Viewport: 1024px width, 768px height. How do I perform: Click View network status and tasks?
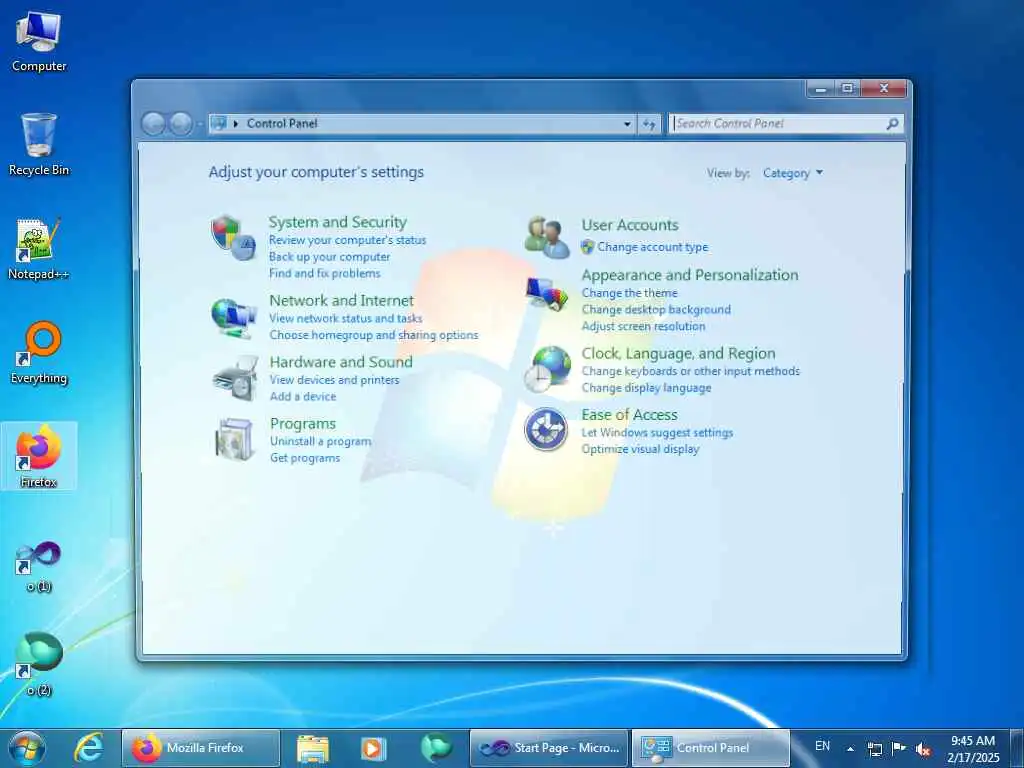point(345,318)
